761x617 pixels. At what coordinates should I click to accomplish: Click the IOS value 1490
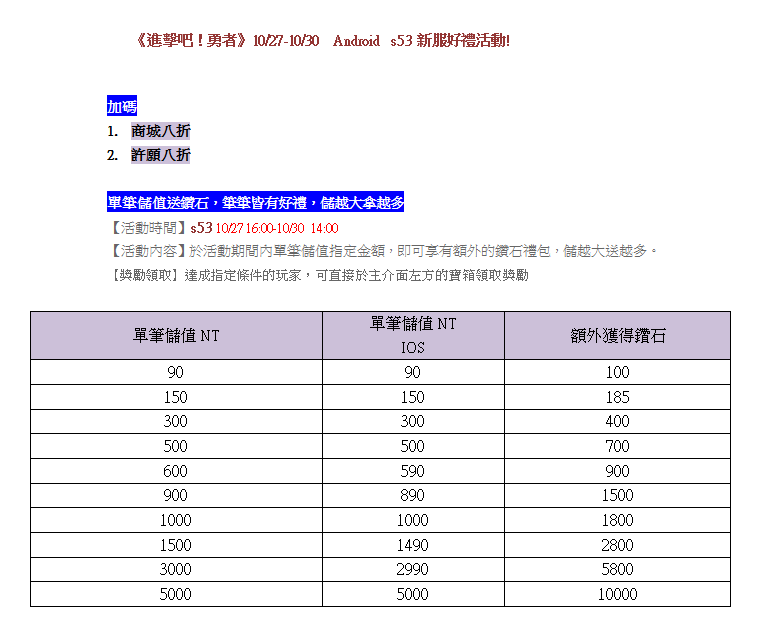pyautogui.click(x=413, y=545)
